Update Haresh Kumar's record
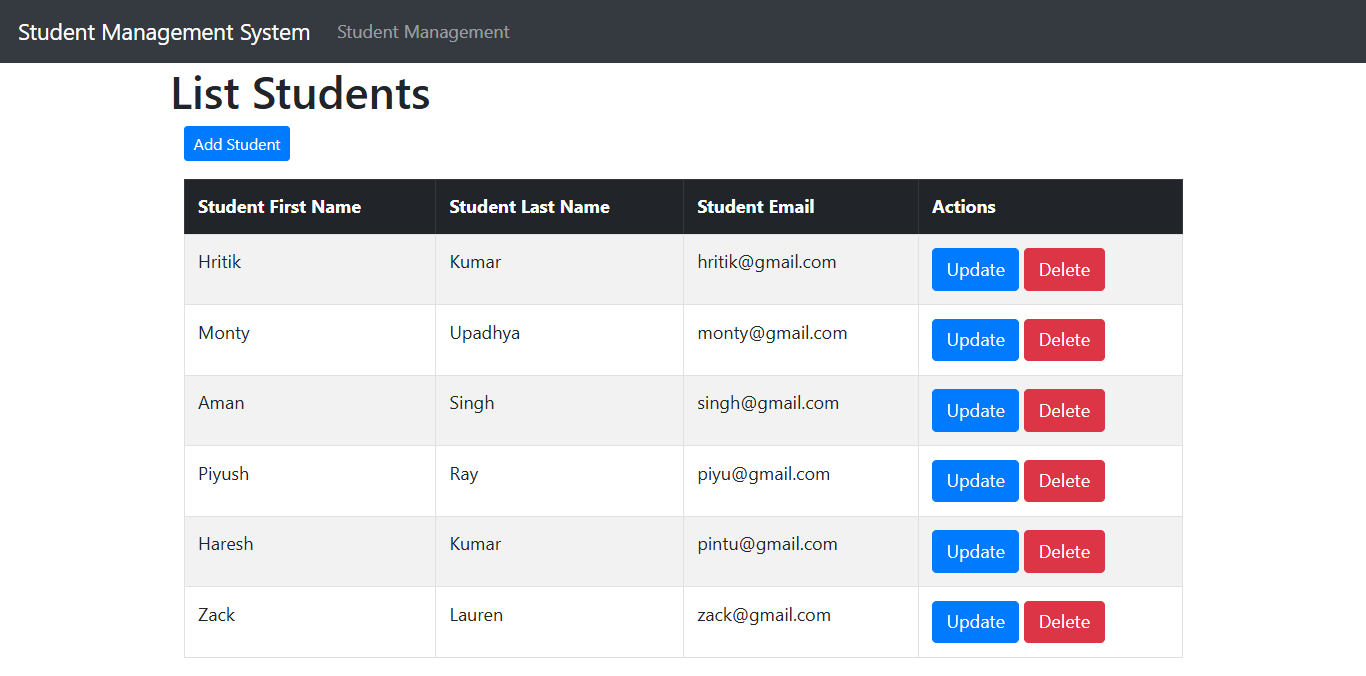 coord(974,551)
